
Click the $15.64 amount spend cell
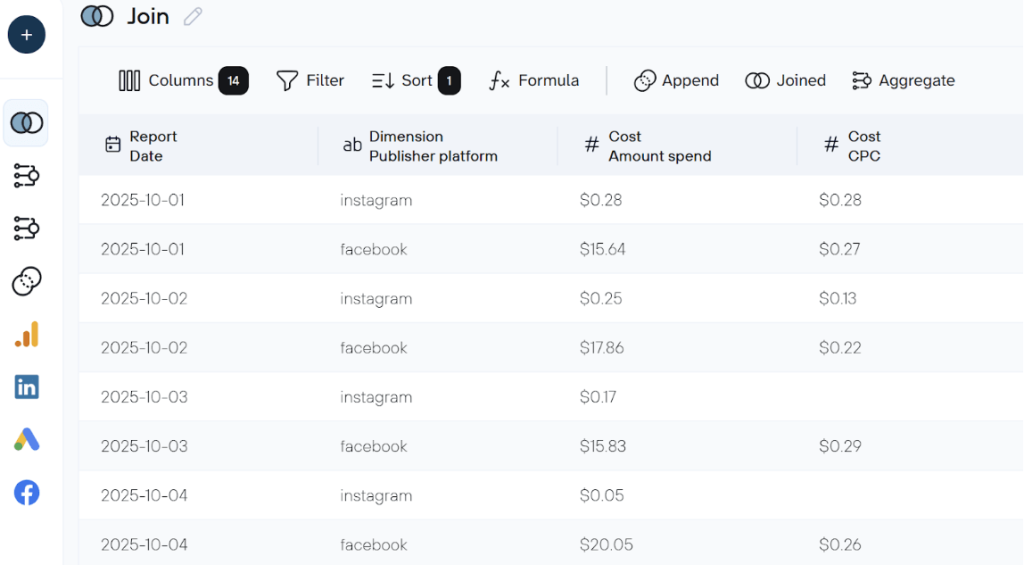[x=602, y=250]
